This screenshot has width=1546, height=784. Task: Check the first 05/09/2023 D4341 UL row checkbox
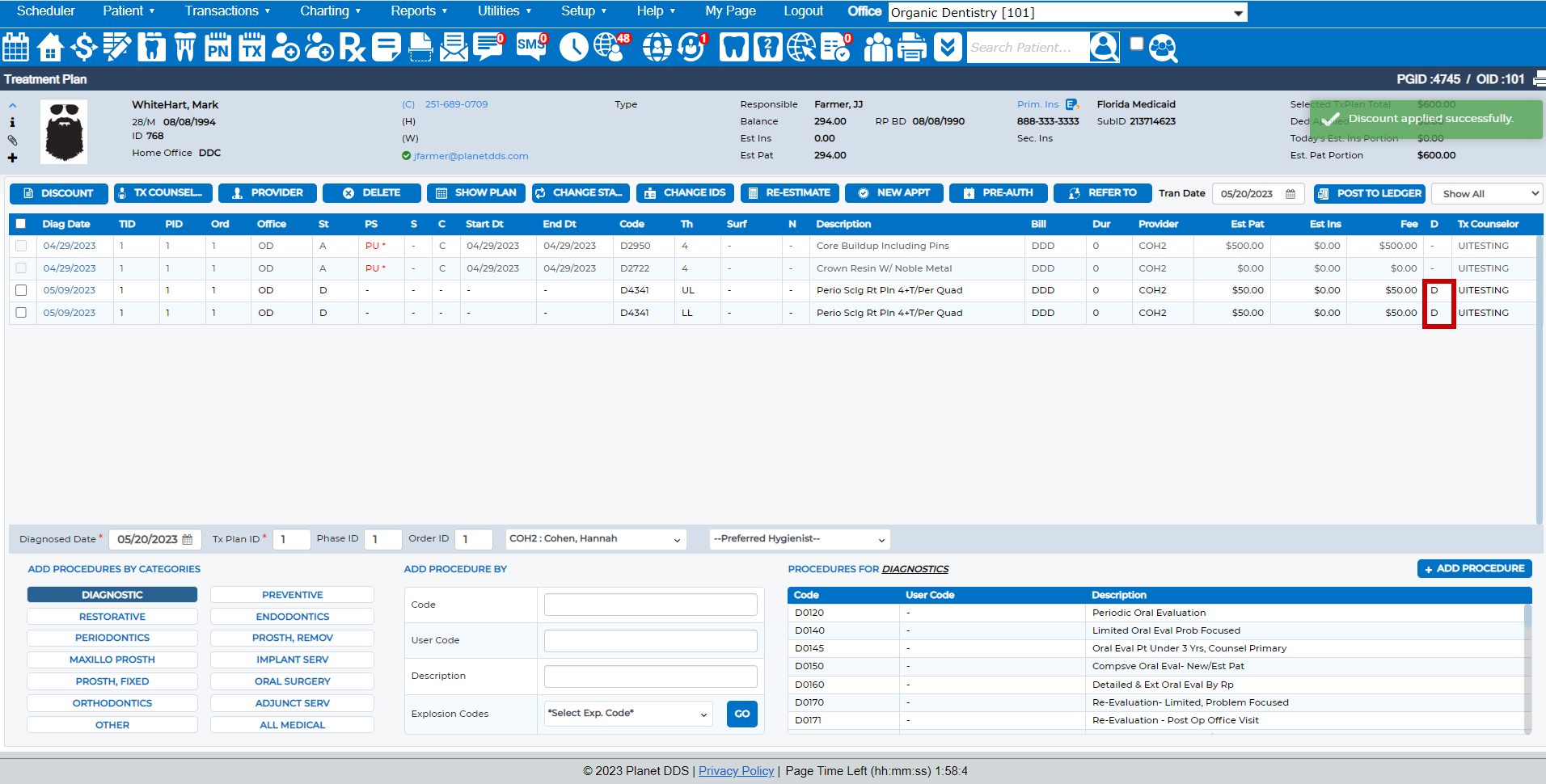tap(21, 290)
